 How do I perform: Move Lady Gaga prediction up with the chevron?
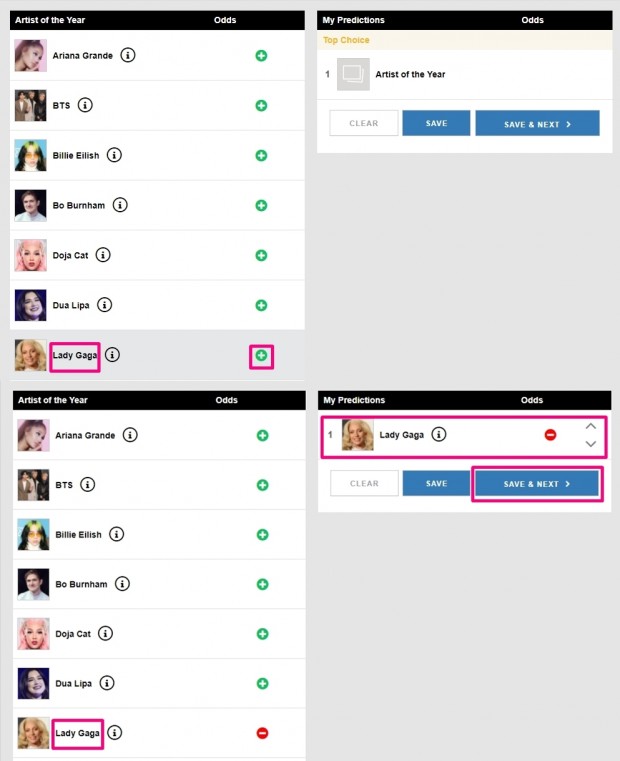pos(590,426)
